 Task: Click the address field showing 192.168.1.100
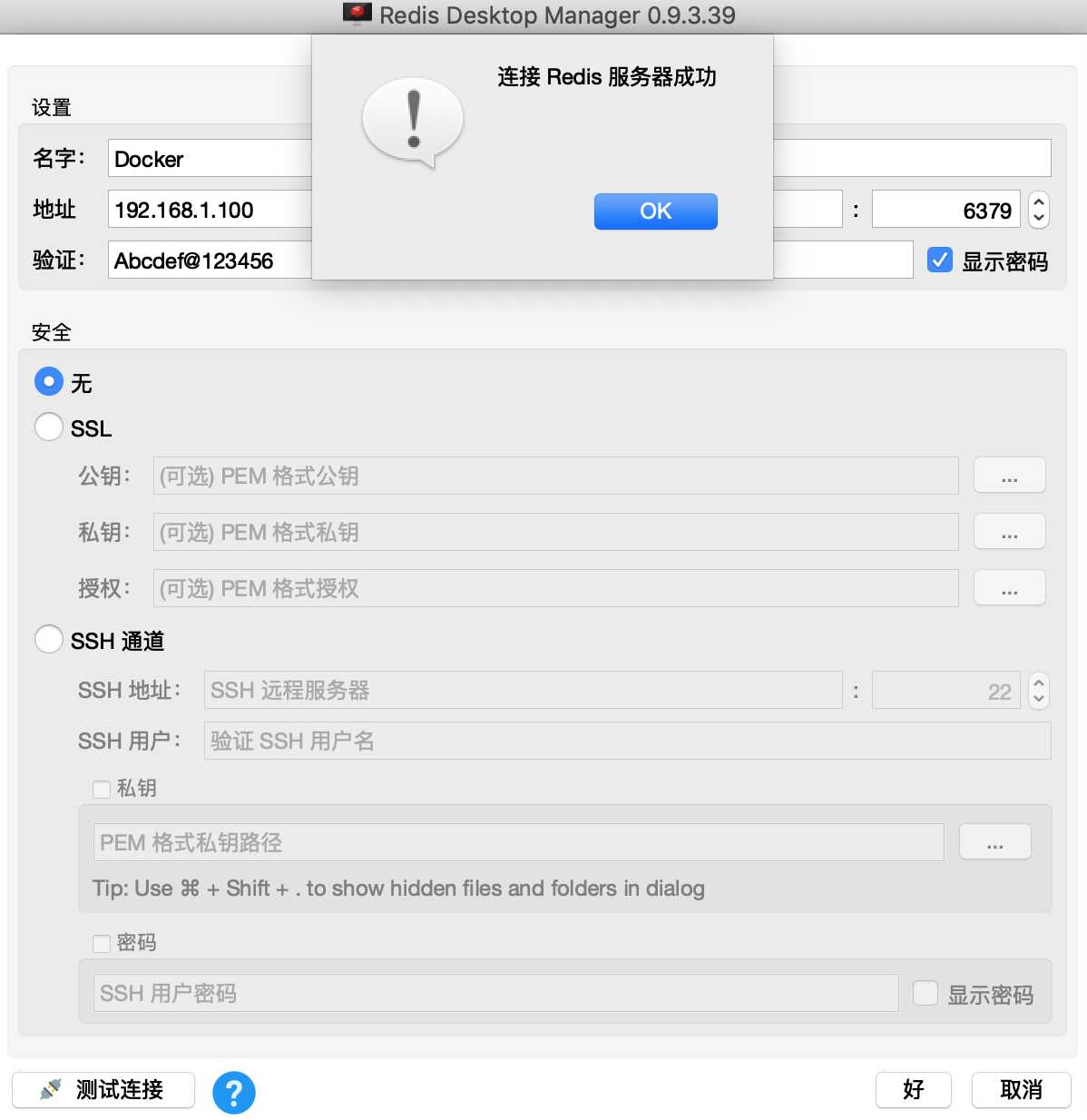475,209
